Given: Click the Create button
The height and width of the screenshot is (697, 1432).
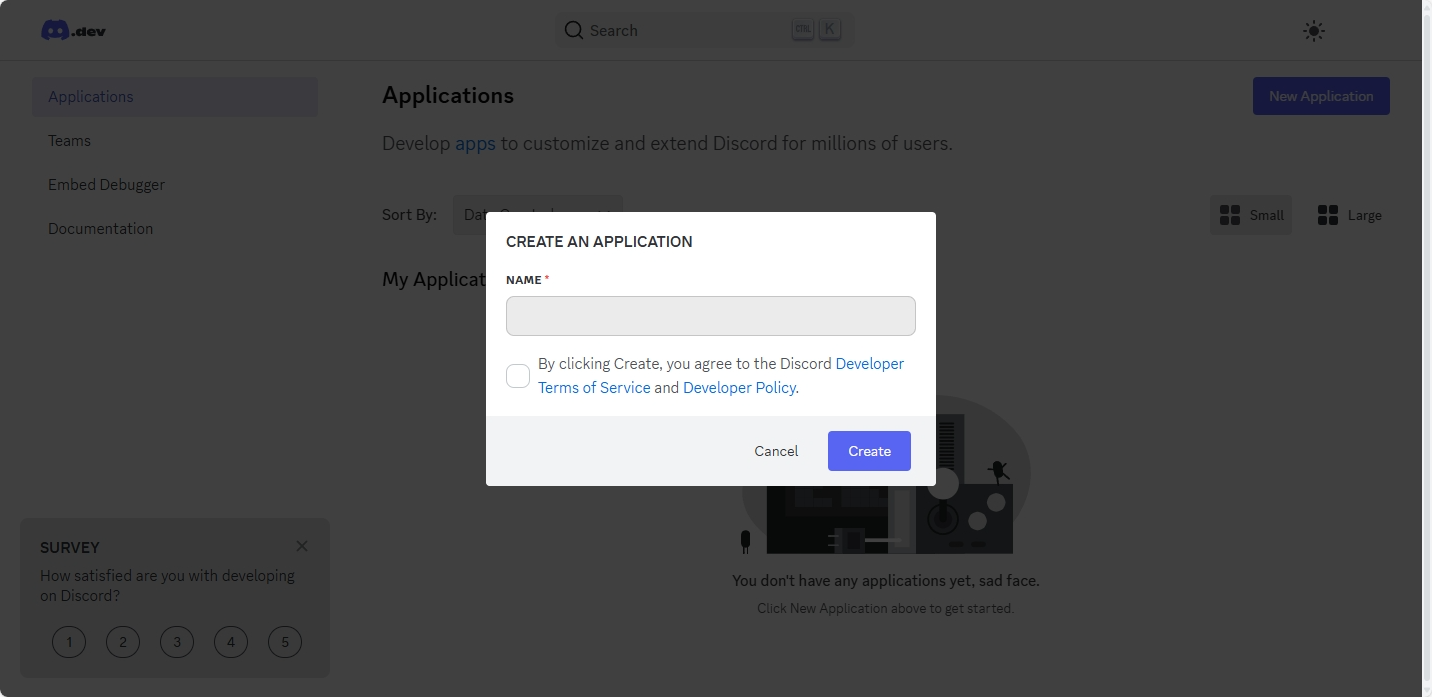Looking at the screenshot, I should [869, 451].
